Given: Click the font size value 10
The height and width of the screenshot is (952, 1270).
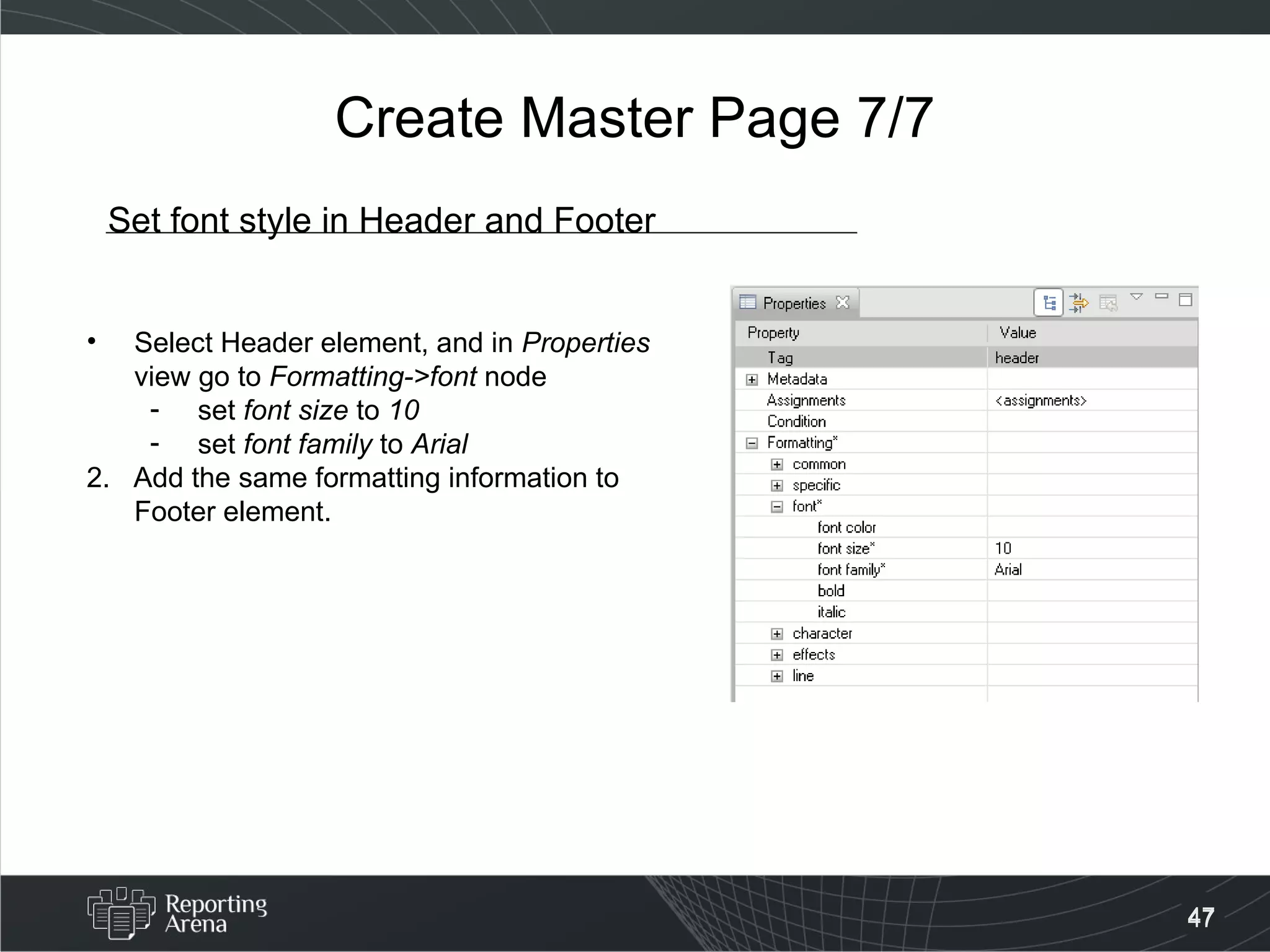Looking at the screenshot, I should [x=1092, y=549].
